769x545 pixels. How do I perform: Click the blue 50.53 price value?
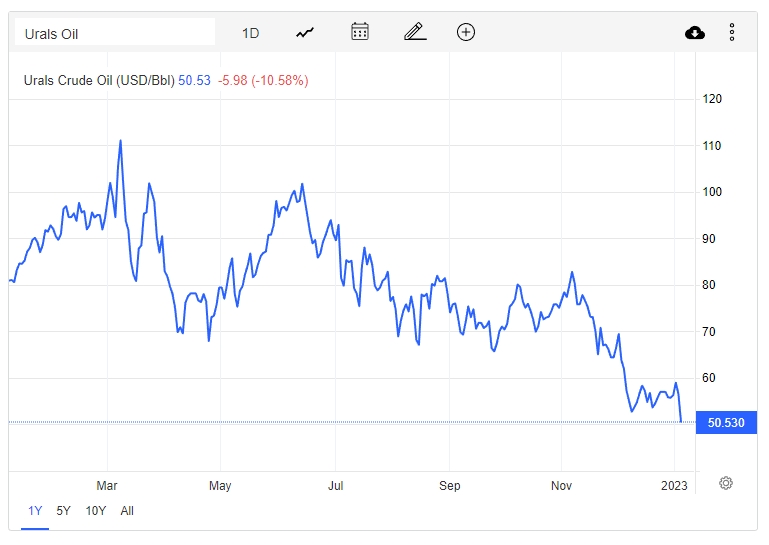[194, 80]
